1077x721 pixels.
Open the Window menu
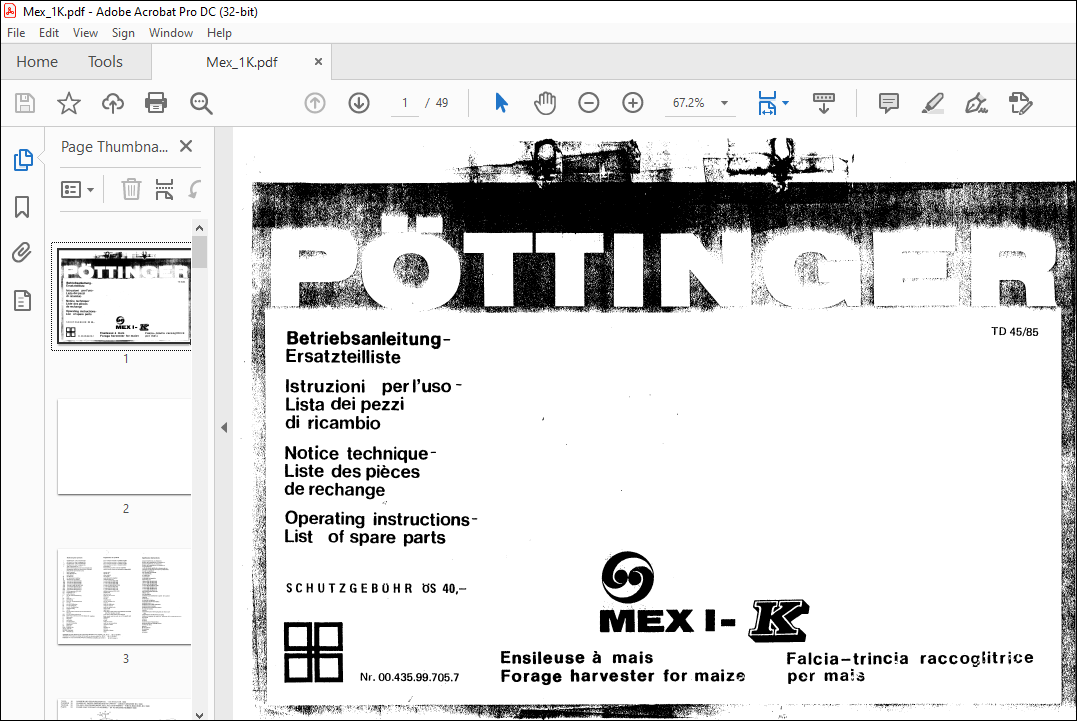click(x=170, y=33)
